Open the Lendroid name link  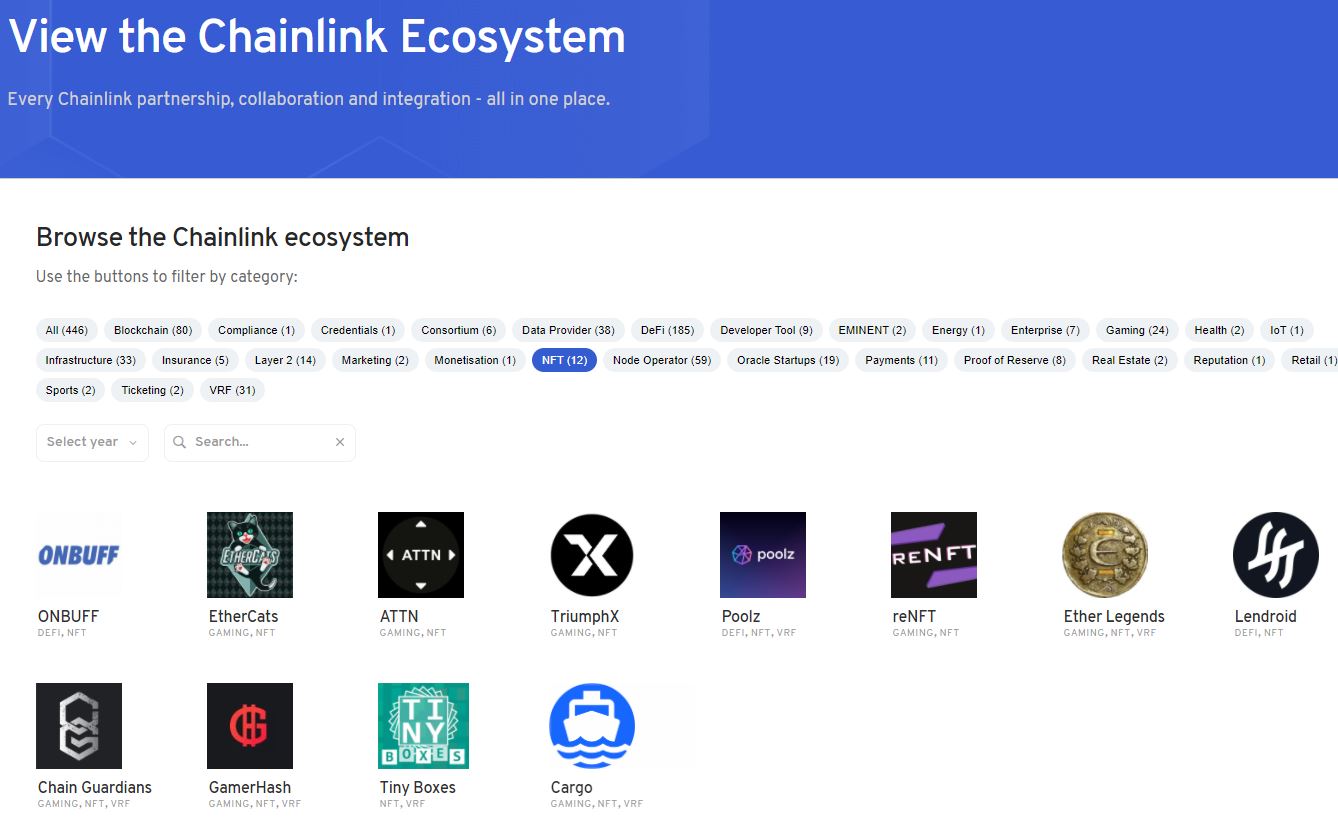pos(1265,616)
